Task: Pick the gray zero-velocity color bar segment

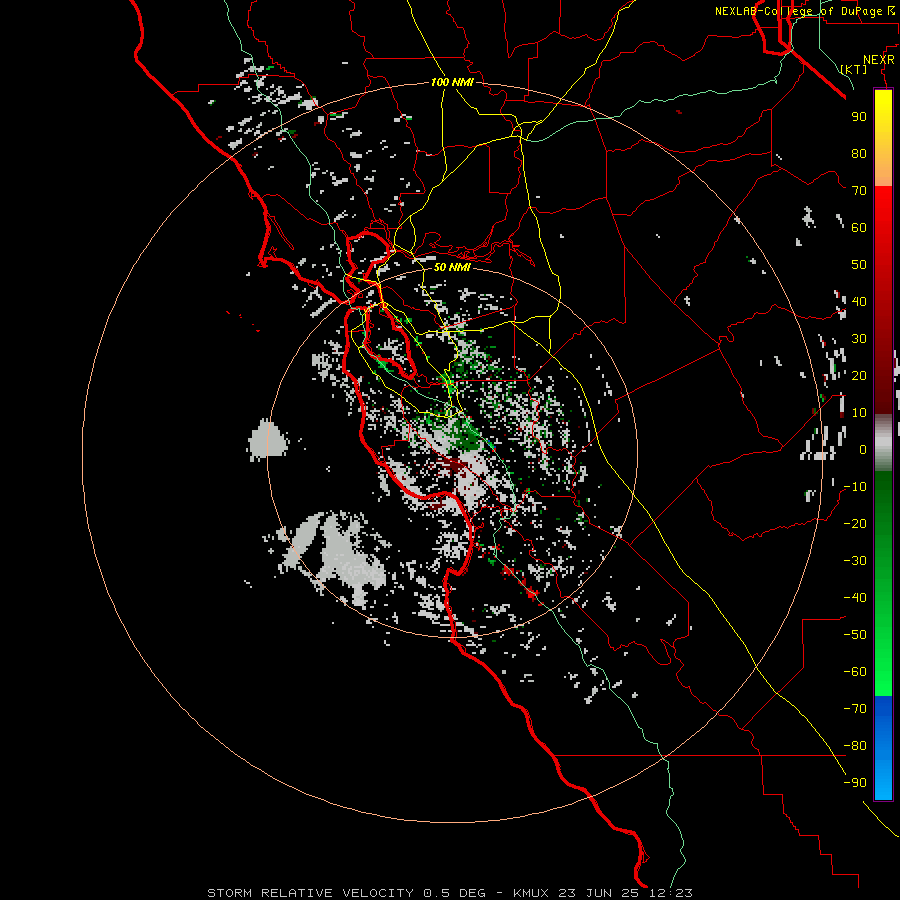Action: (883, 443)
